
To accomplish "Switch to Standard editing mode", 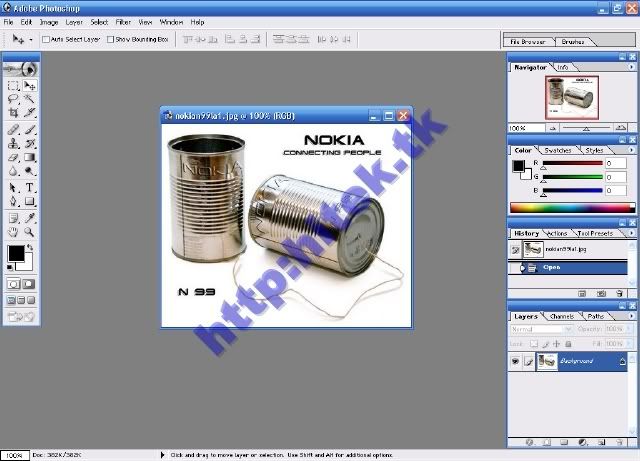I will pyautogui.click(x=13, y=284).
